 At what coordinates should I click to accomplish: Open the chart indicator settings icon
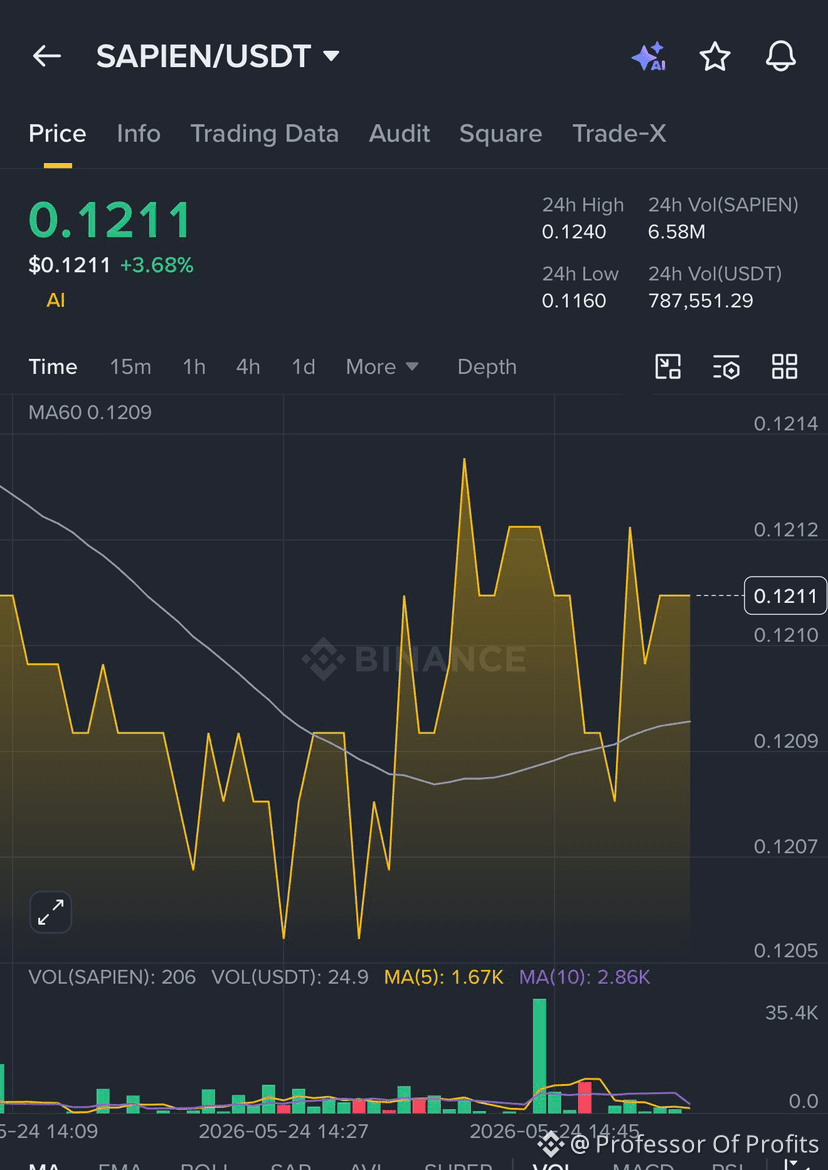[x=726, y=366]
